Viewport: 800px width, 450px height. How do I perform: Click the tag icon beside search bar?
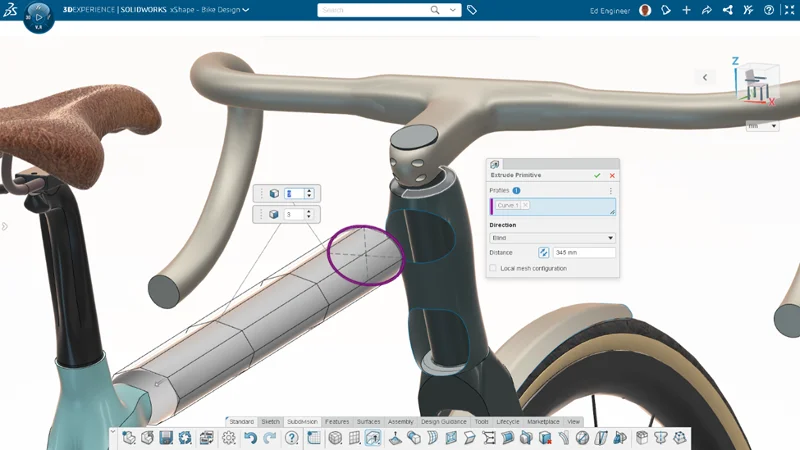point(472,10)
